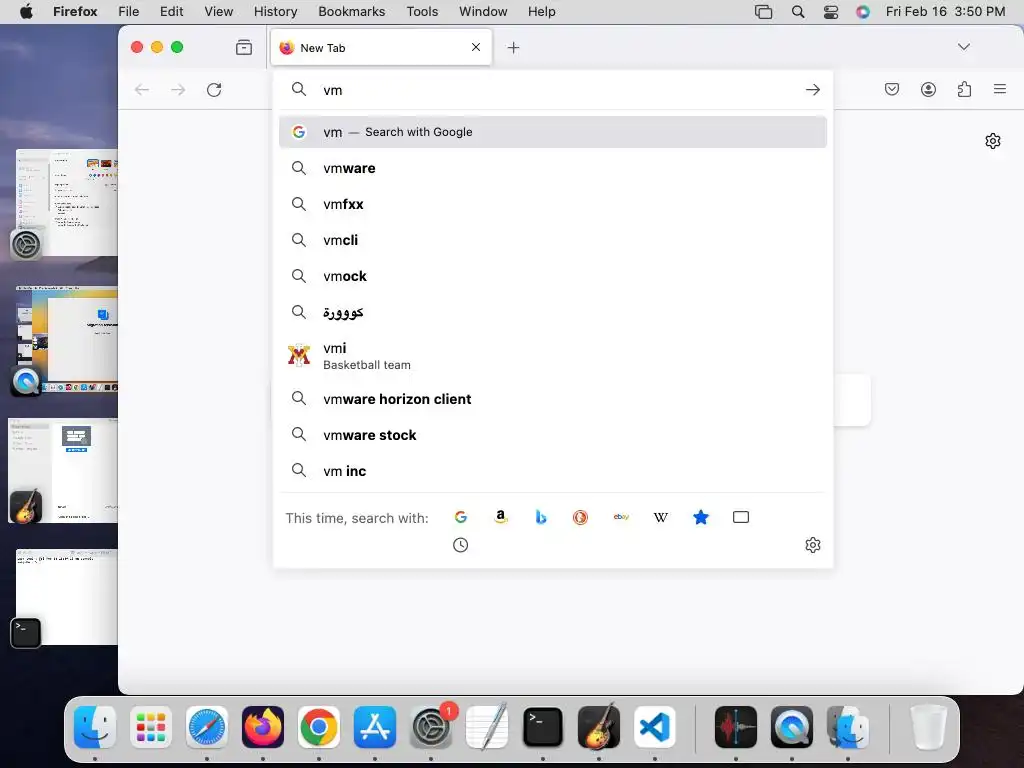Viewport: 1024px width, 768px height.
Task: Search with Amazon one-off engine icon
Action: point(500,517)
